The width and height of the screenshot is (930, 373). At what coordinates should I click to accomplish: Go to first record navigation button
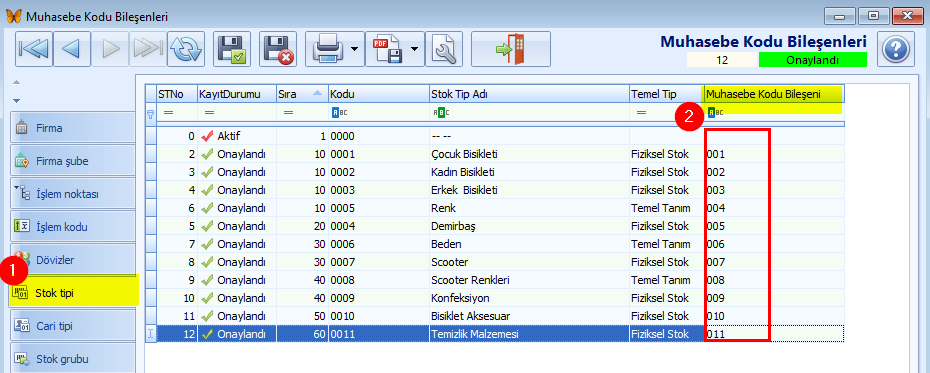(x=34, y=49)
